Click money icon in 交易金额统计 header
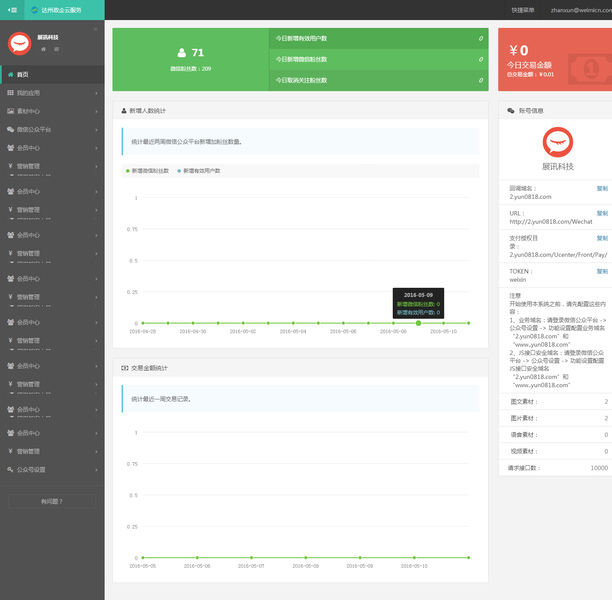The height and width of the screenshot is (600, 612). click(125, 368)
